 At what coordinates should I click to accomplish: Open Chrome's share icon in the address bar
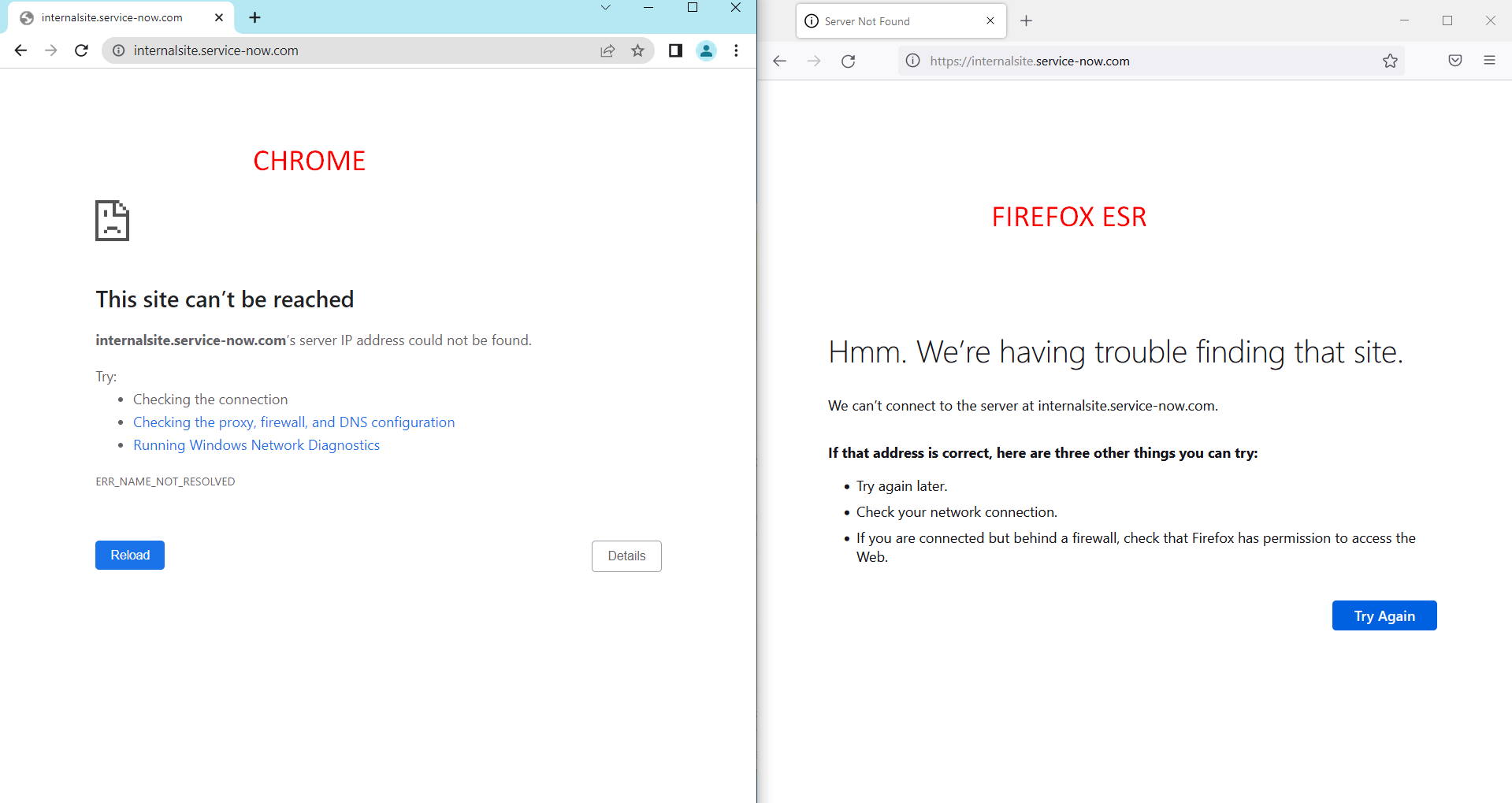(x=607, y=50)
